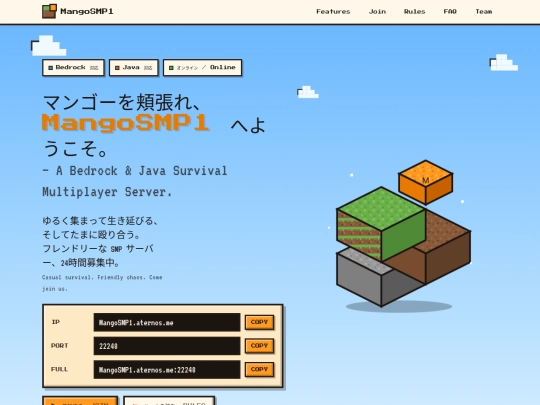This screenshot has height=405, width=540.
Task: Click the Bedrock edition badge
Action: (73, 68)
